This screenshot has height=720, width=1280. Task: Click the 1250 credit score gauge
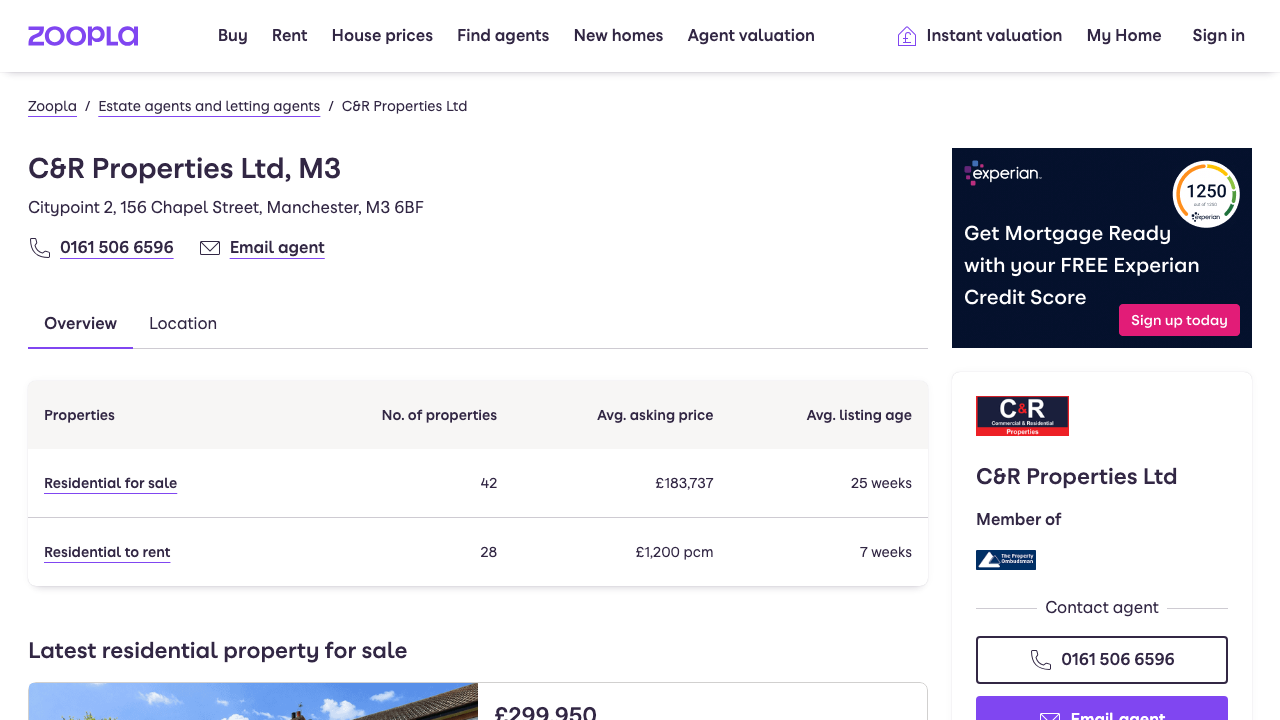coord(1206,194)
